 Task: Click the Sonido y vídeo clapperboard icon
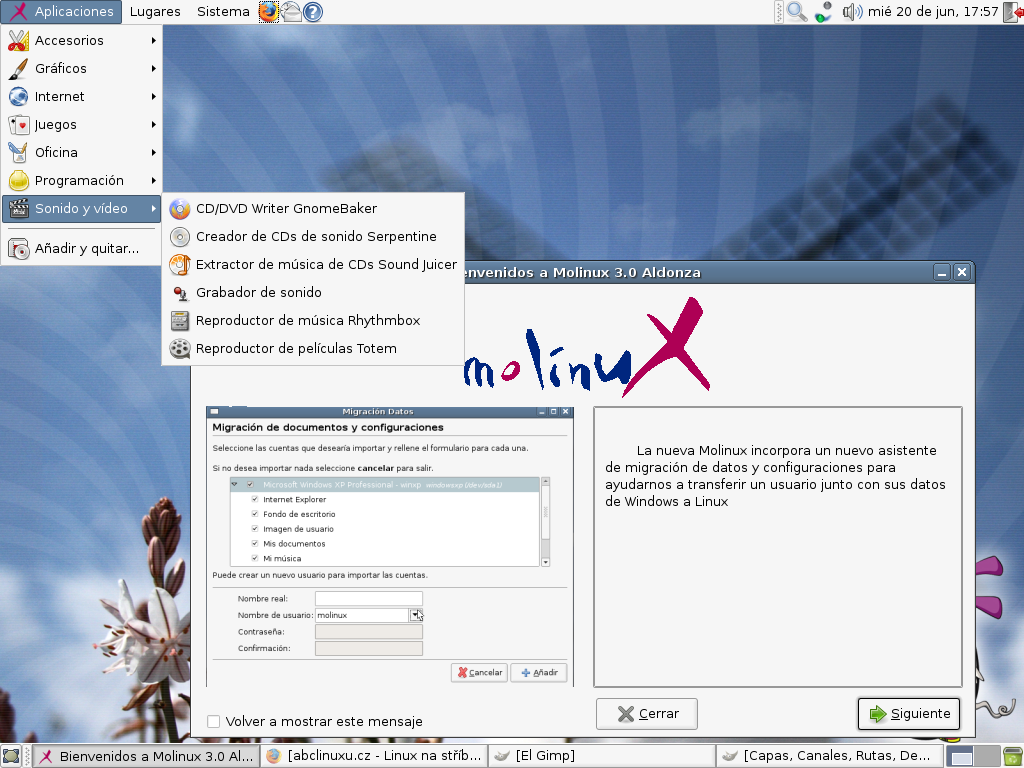(18, 209)
